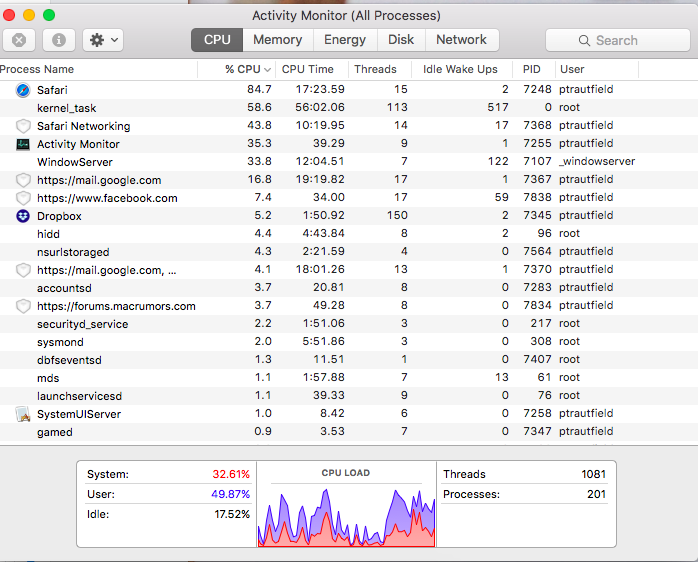The width and height of the screenshot is (698, 562).
Task: Sort by User column
Action: tap(597, 69)
